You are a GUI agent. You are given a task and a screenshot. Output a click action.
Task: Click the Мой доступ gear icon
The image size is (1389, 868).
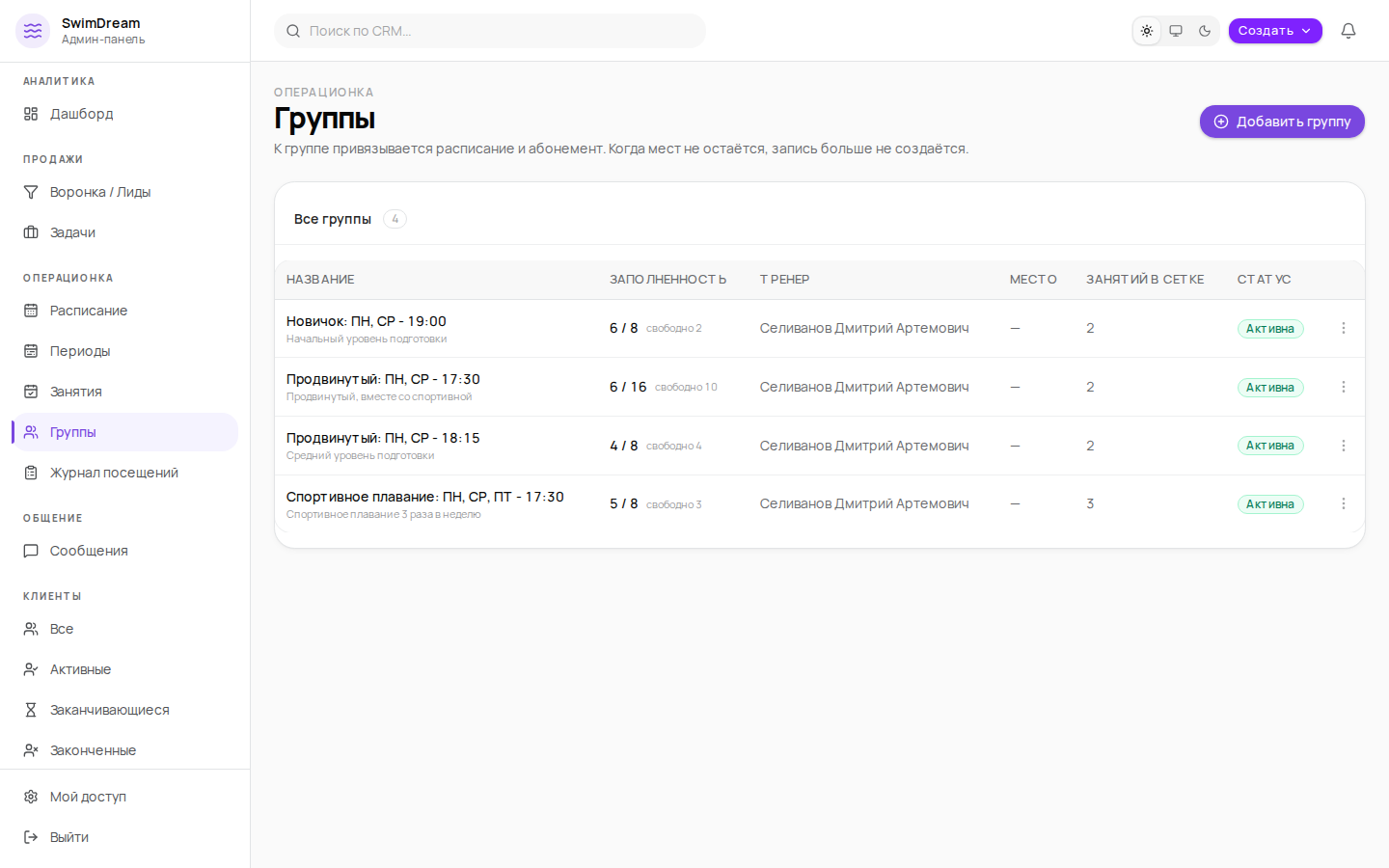pyautogui.click(x=31, y=797)
